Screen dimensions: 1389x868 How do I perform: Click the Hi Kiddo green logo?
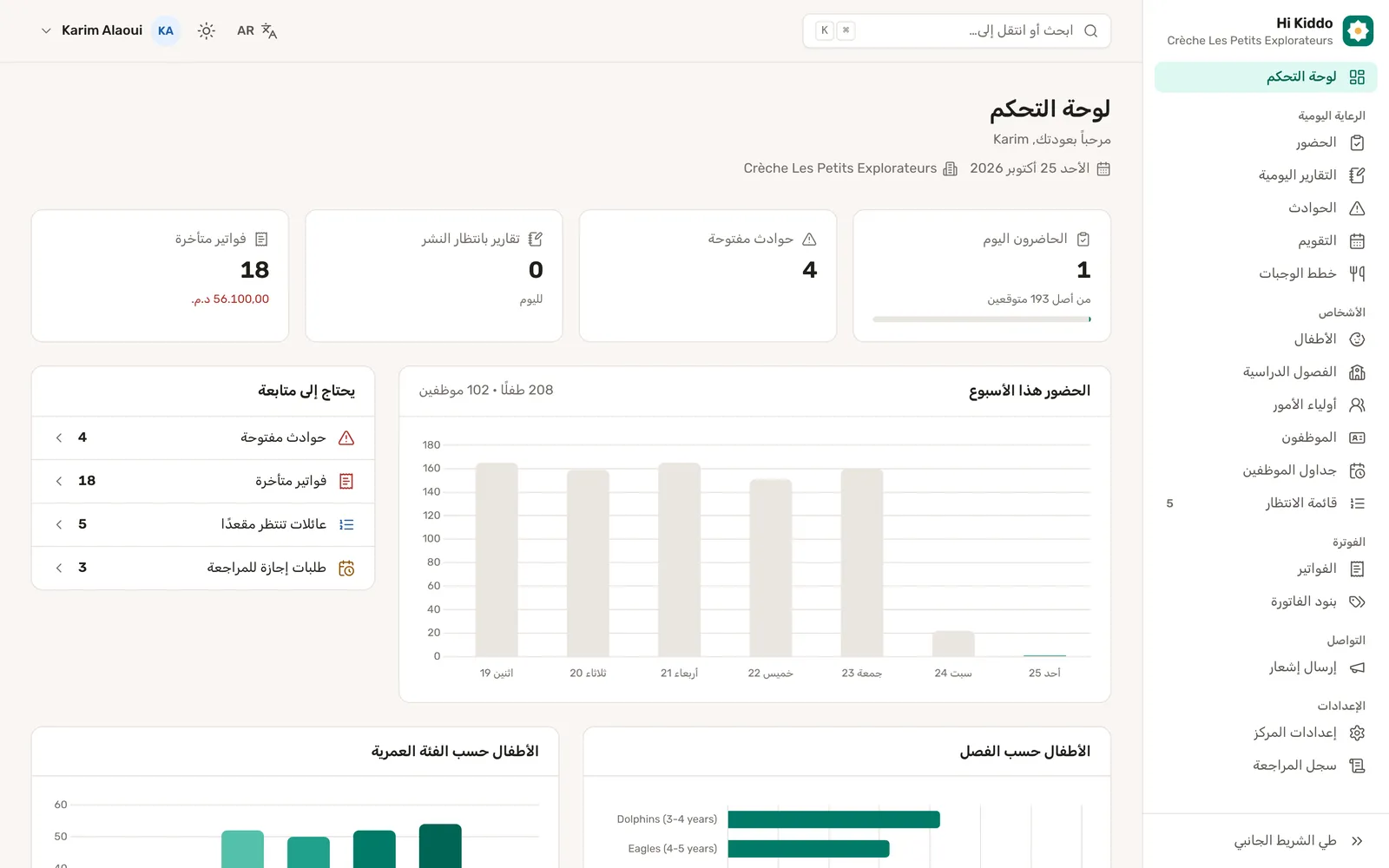1358,31
